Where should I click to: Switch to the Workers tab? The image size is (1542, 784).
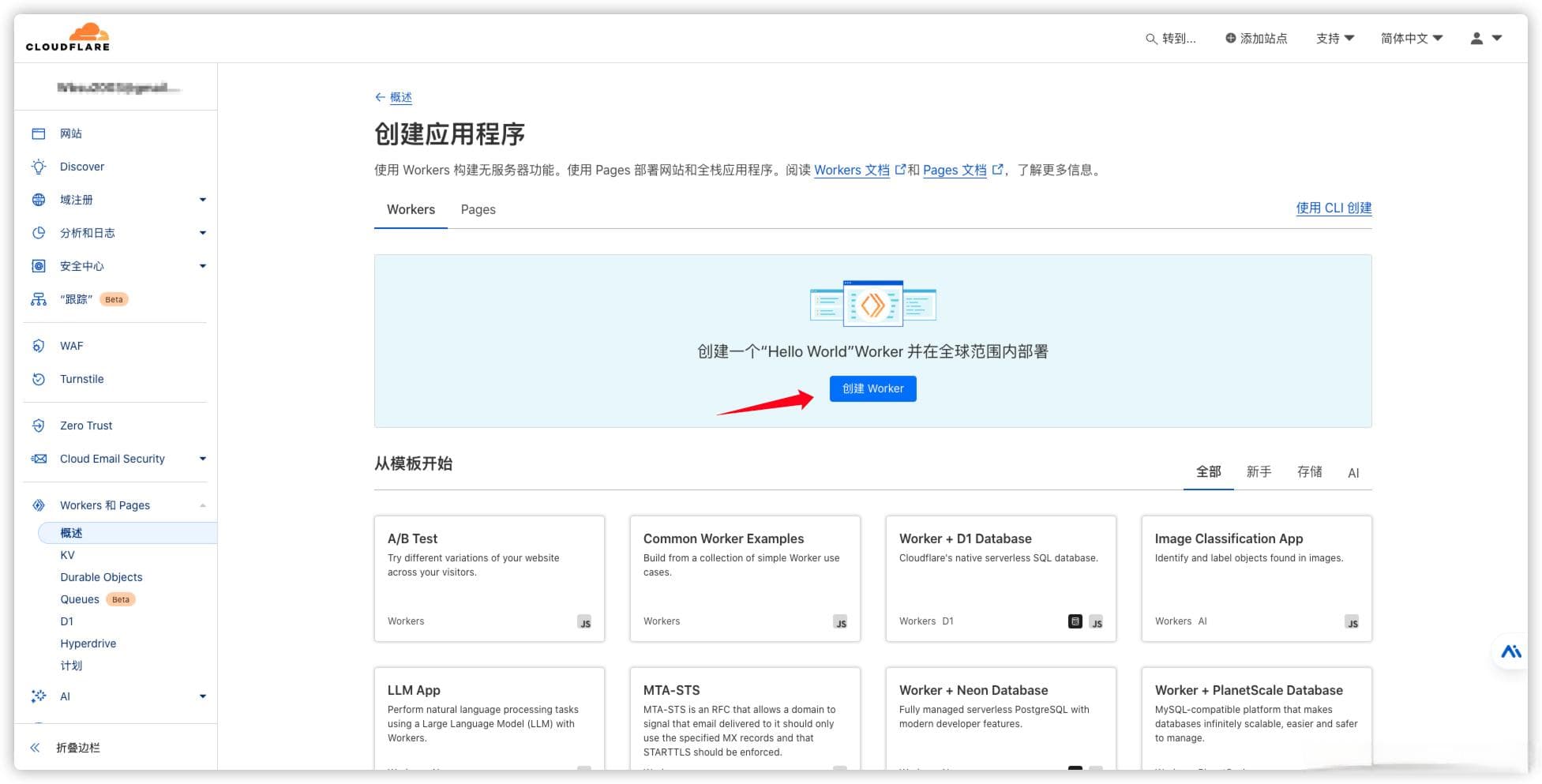pyautogui.click(x=411, y=209)
